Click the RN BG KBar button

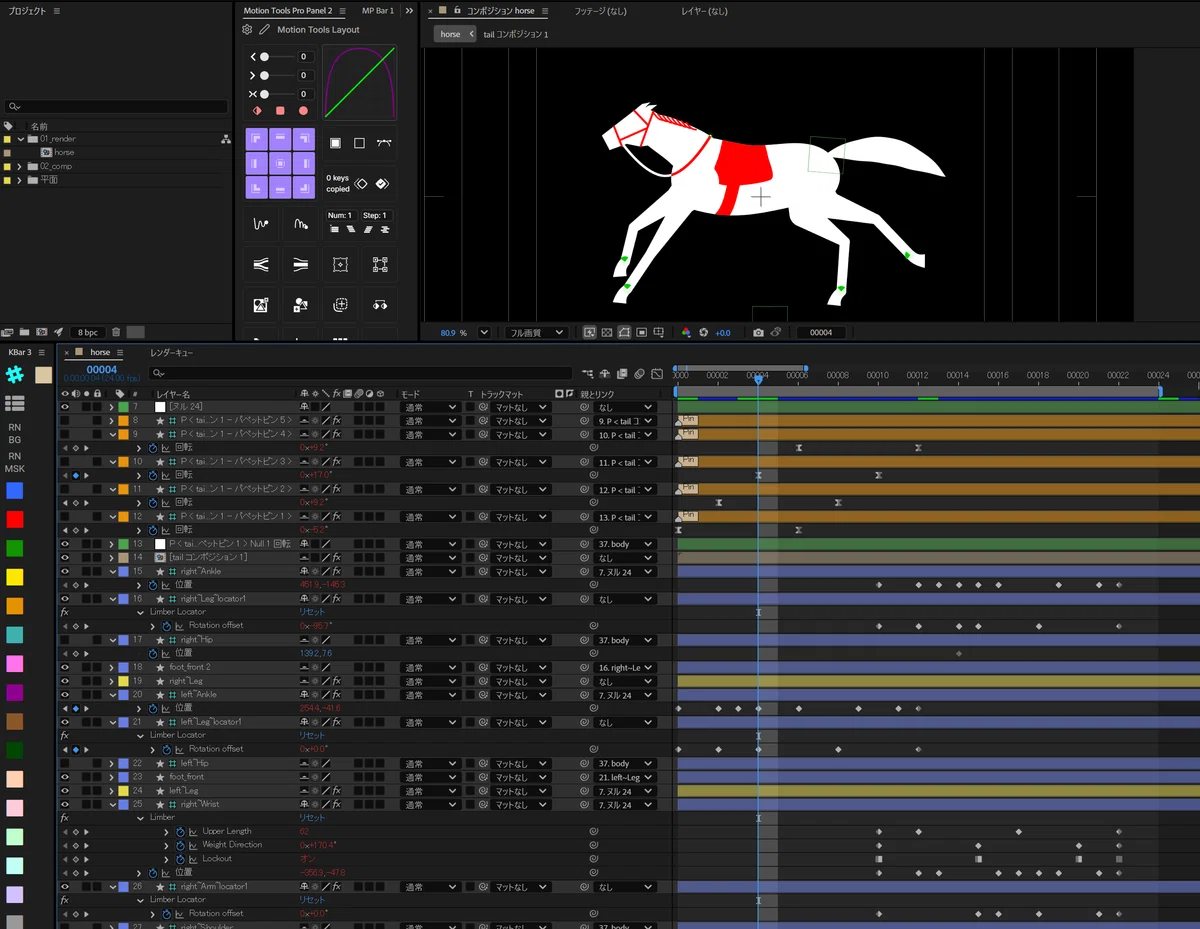coord(15,433)
